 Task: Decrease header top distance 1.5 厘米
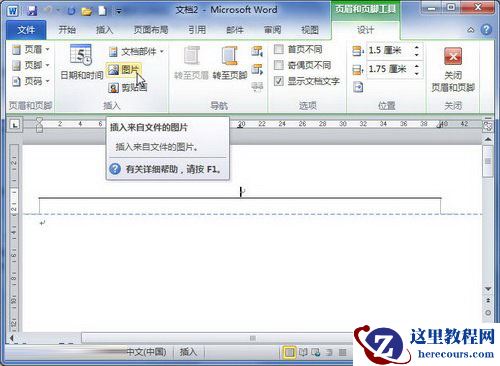click(417, 54)
